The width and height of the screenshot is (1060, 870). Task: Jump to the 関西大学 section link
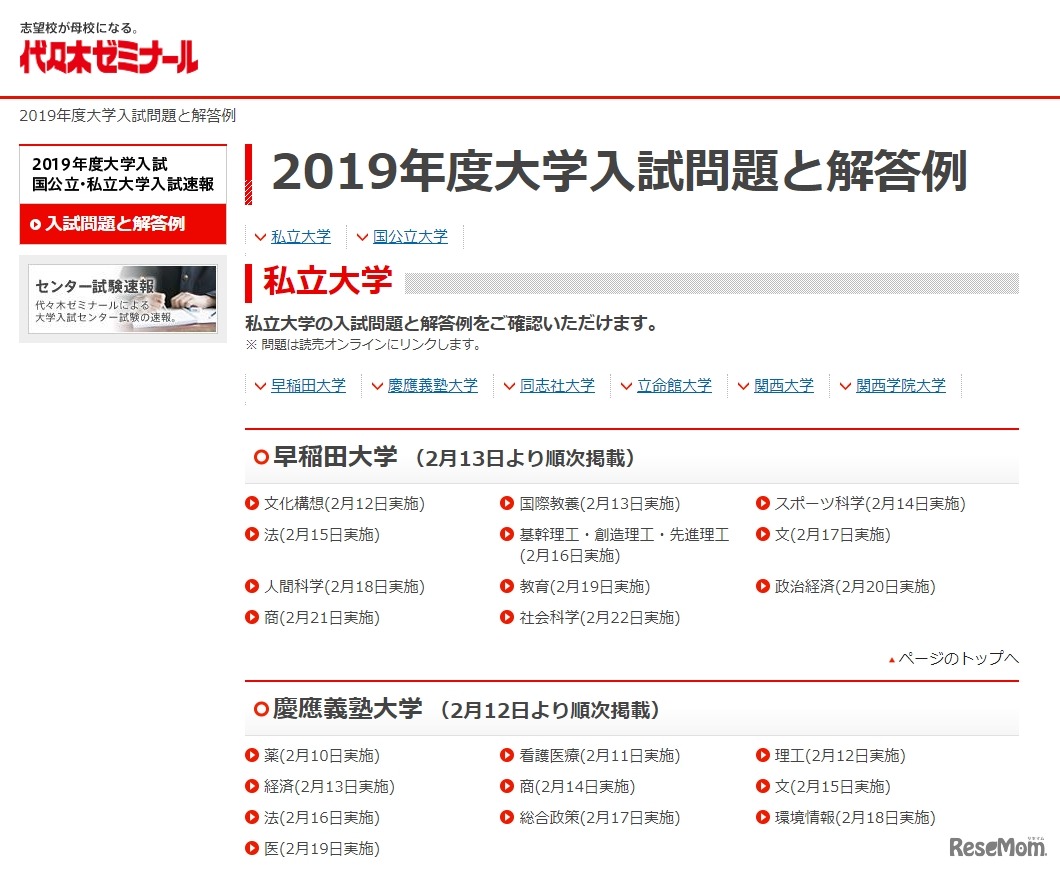pos(784,386)
